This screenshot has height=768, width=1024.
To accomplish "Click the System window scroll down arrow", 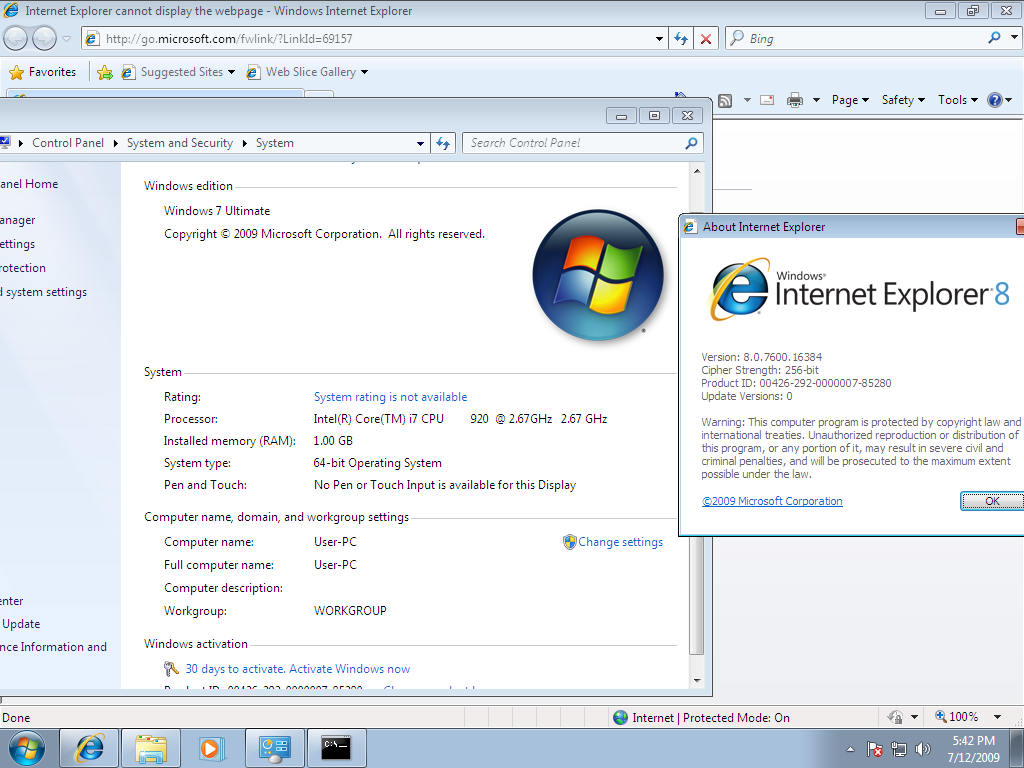I will tap(697, 680).
